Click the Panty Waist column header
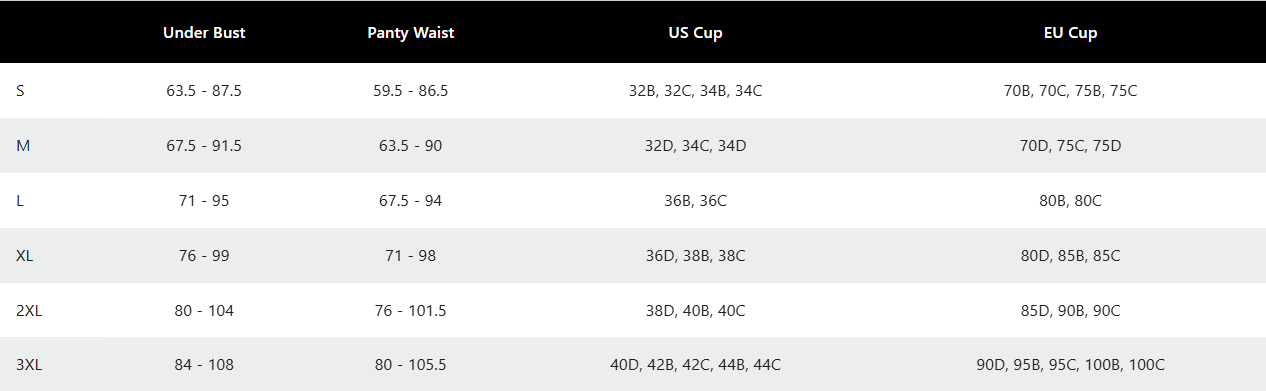Screen dimensions: 1266x391 pos(411,32)
